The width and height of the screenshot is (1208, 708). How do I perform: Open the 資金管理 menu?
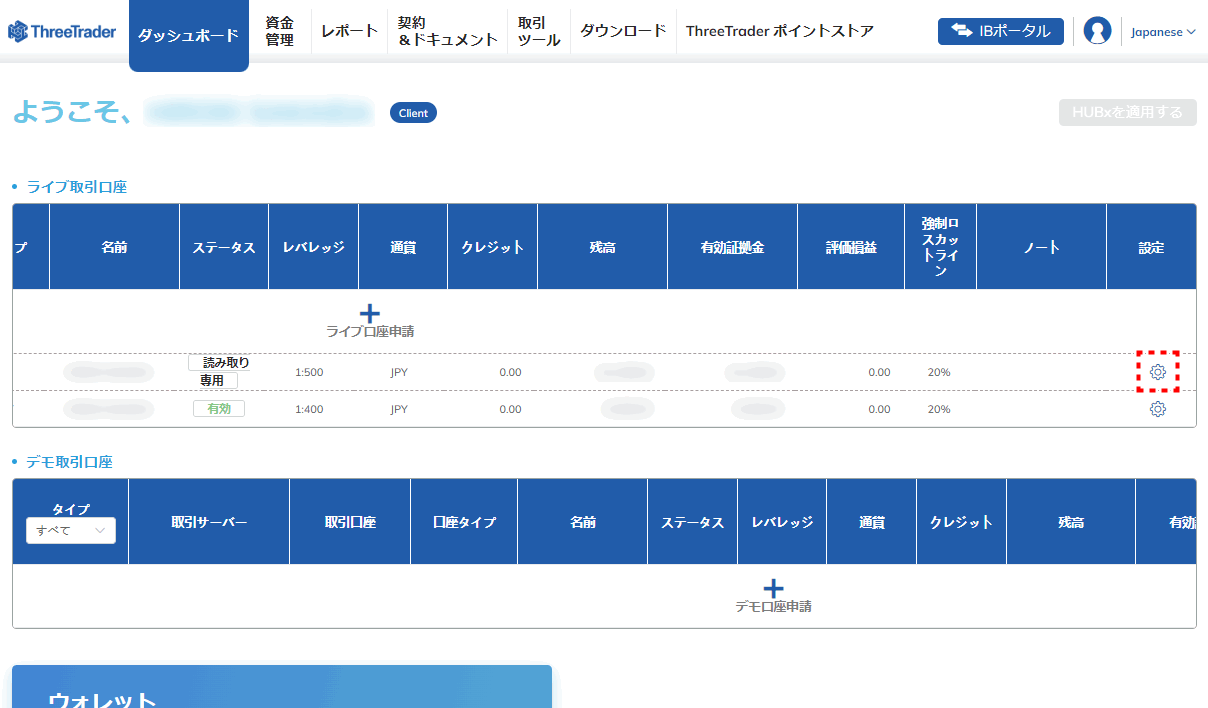[280, 31]
